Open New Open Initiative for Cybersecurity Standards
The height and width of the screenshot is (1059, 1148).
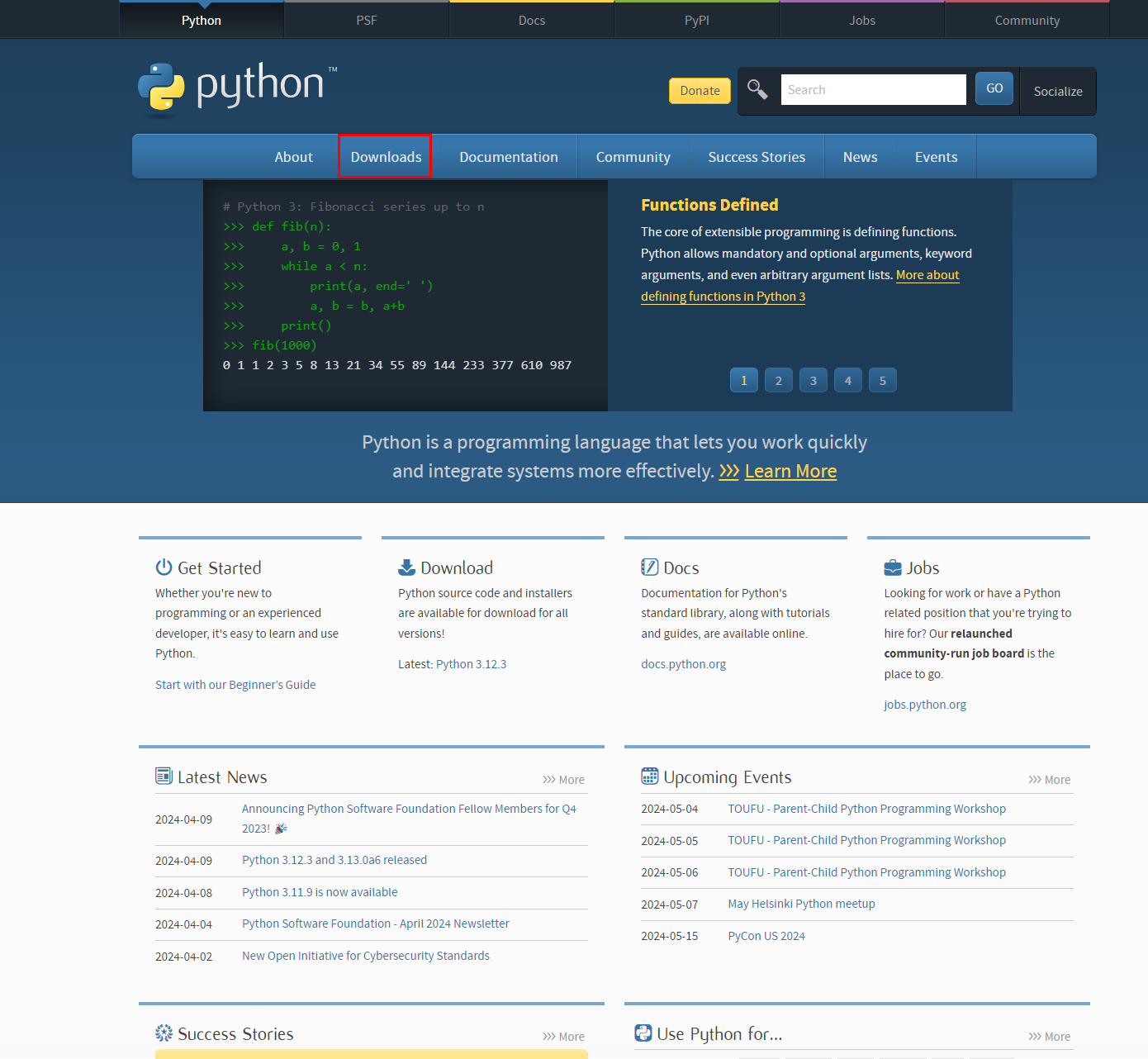point(366,956)
